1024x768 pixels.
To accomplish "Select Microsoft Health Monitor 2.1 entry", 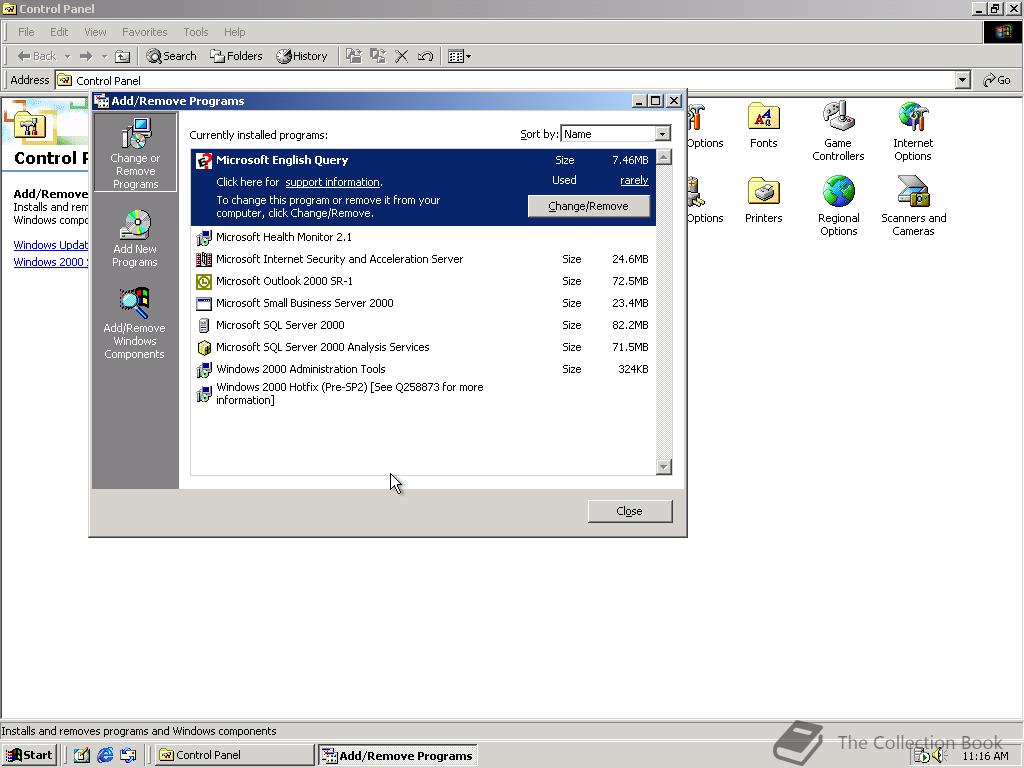I will click(x=423, y=238).
